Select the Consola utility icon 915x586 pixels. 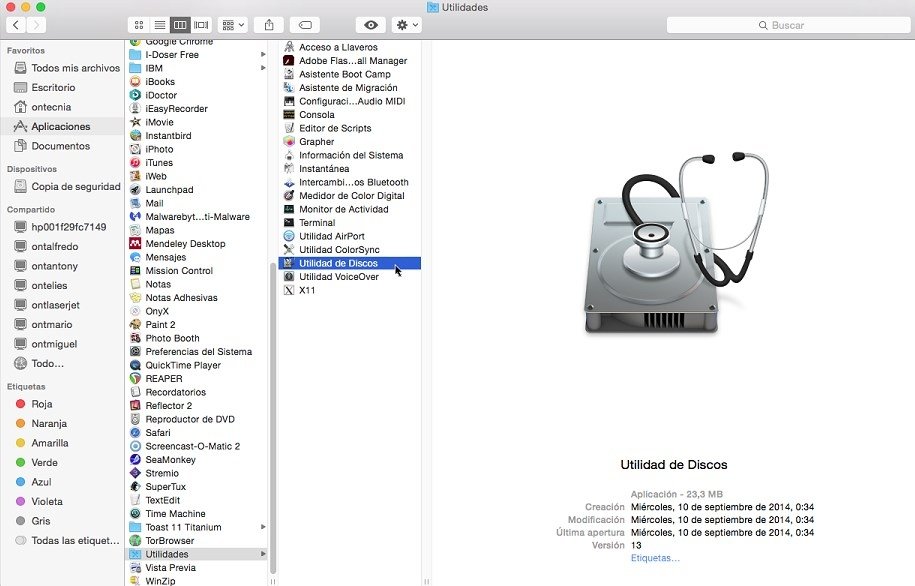tap(289, 114)
